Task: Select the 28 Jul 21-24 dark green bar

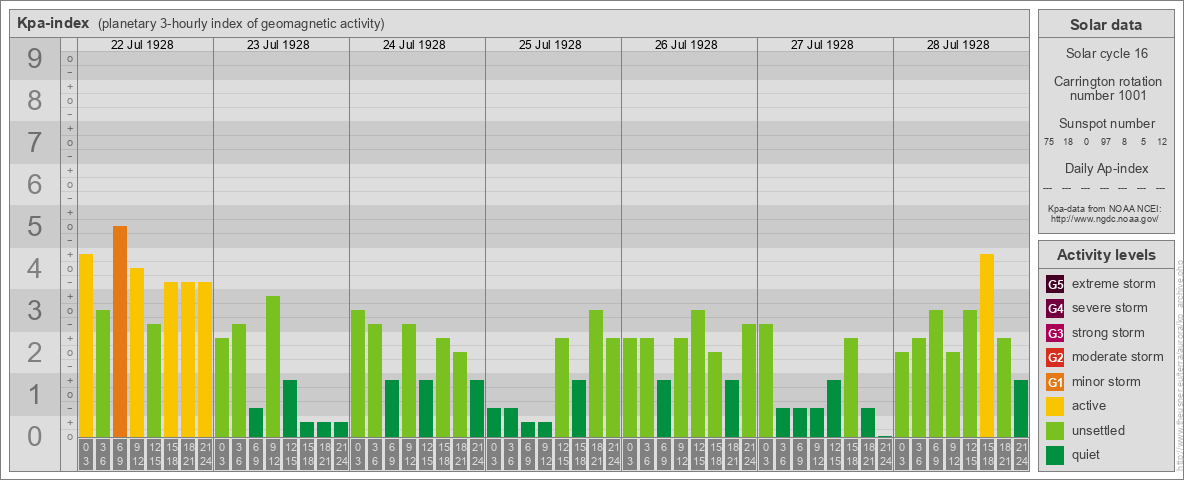Action: tap(1020, 408)
